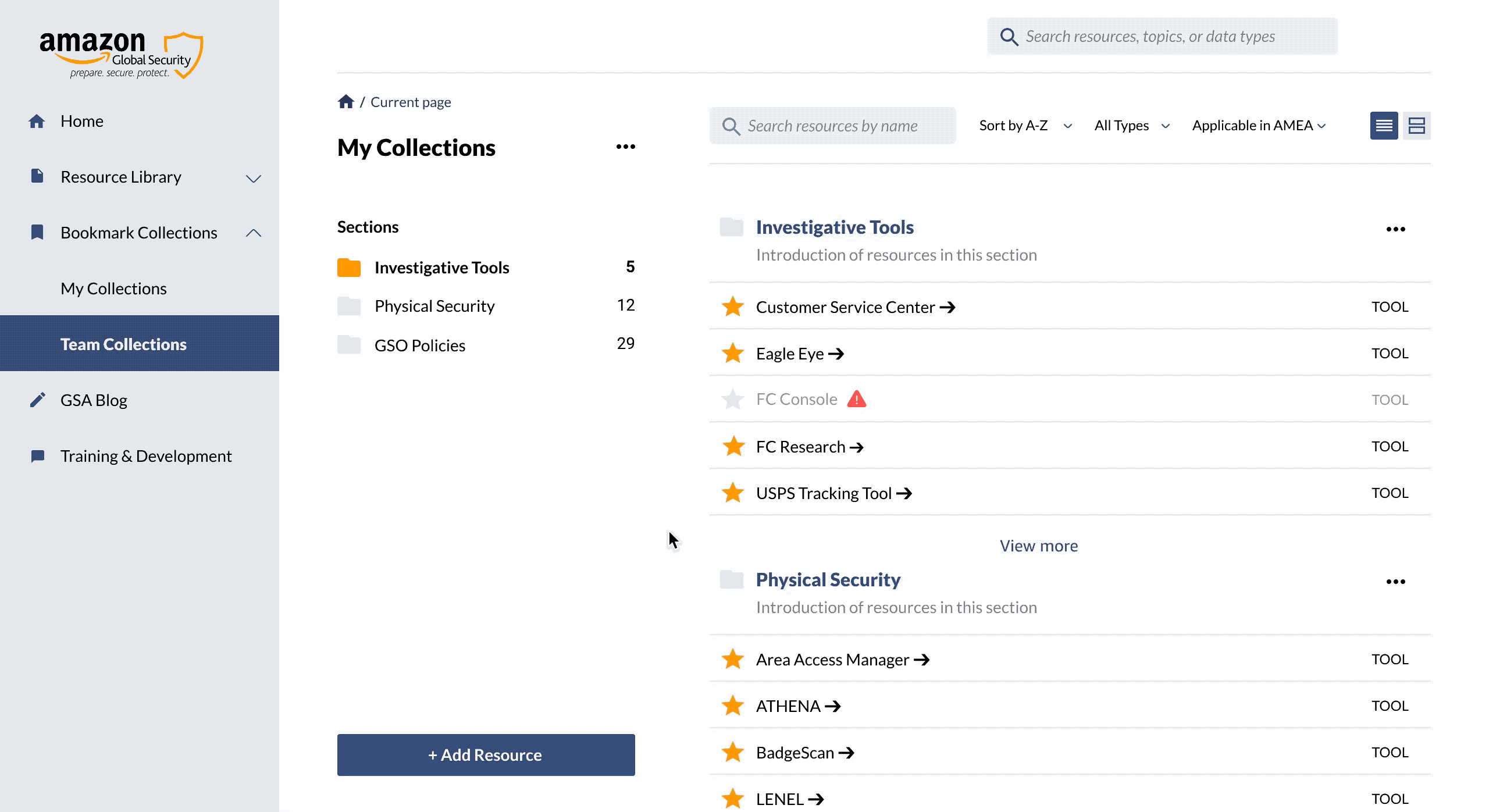Open the All Types filter dropdown

[1132, 126]
